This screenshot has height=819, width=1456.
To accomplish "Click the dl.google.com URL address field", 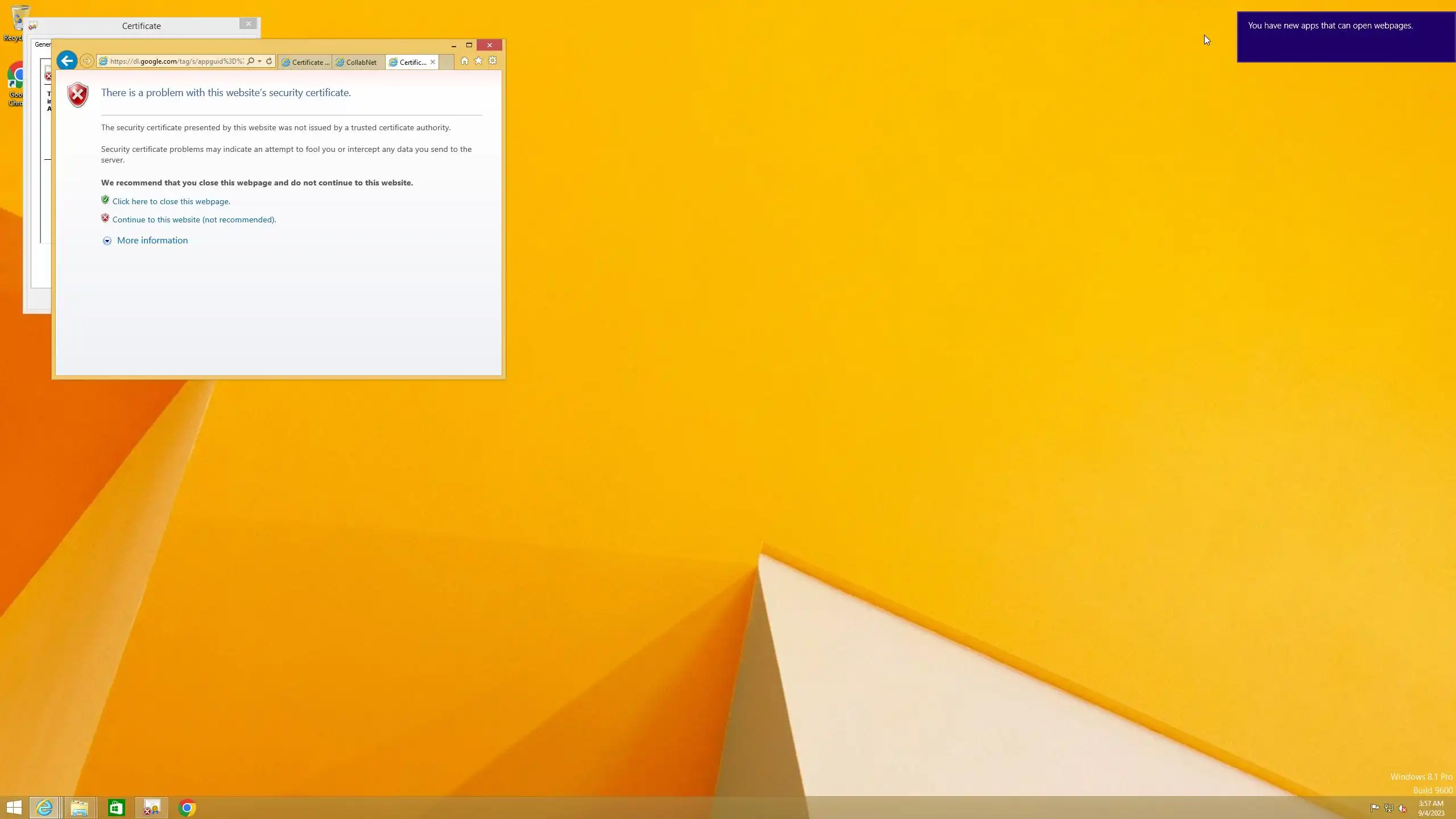I will (x=176, y=61).
